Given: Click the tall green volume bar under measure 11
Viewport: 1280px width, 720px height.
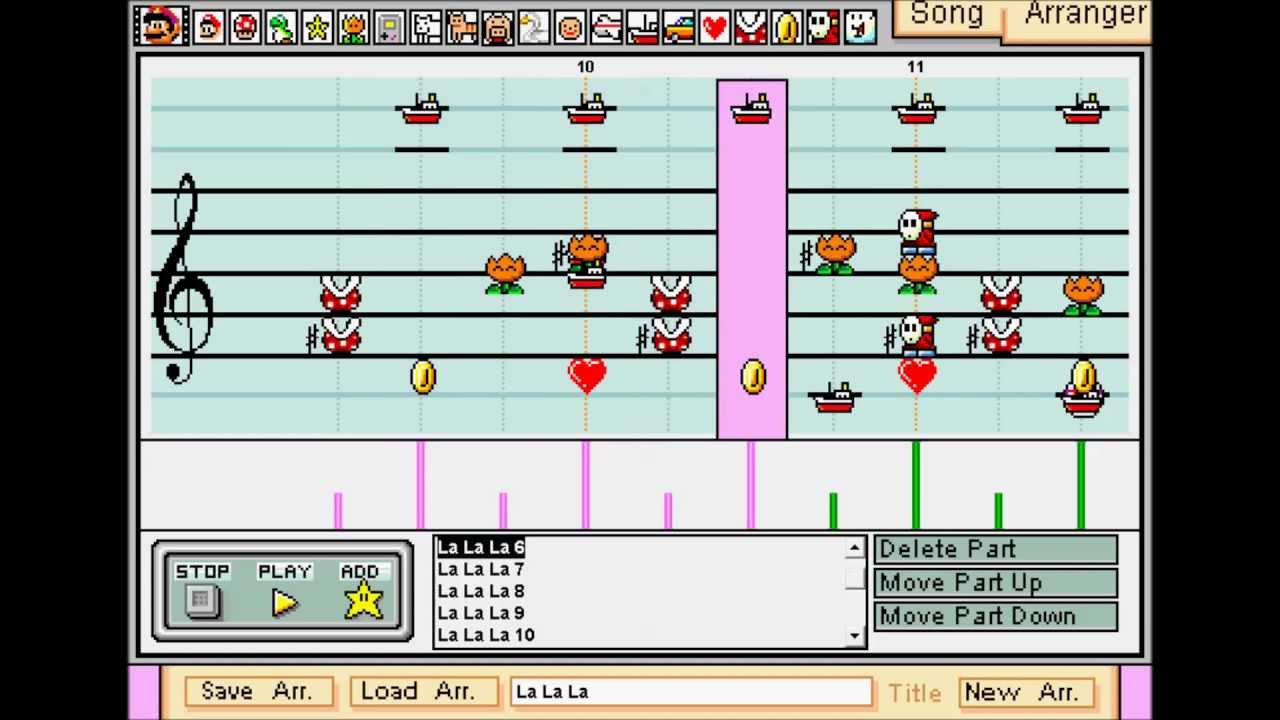Looking at the screenshot, I should click(916, 485).
